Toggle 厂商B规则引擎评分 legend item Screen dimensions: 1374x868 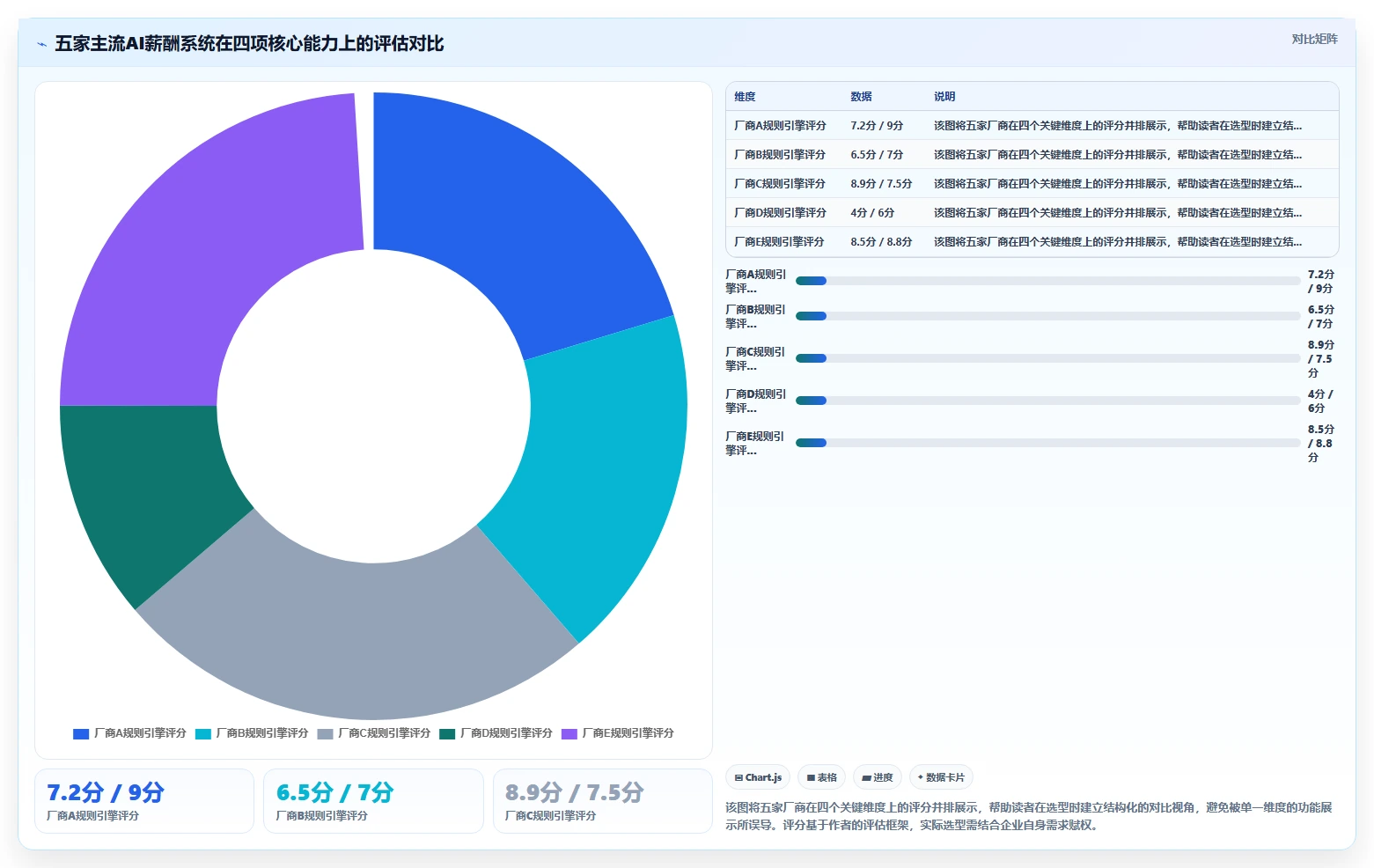[x=252, y=733]
